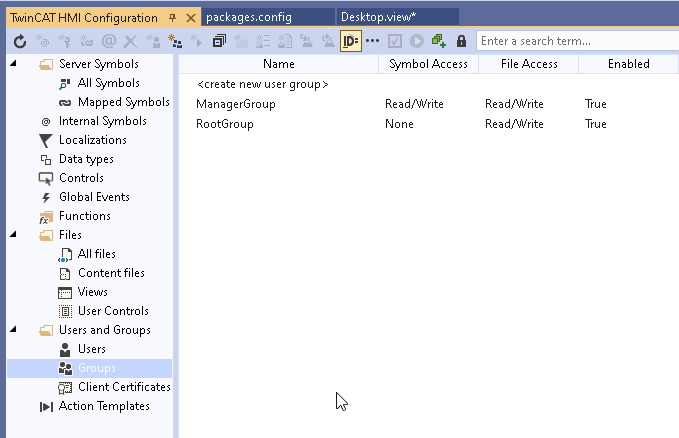Image resolution: width=679 pixels, height=438 pixels.
Task: Click the new folder icon in toolbar
Action: pos(241,42)
